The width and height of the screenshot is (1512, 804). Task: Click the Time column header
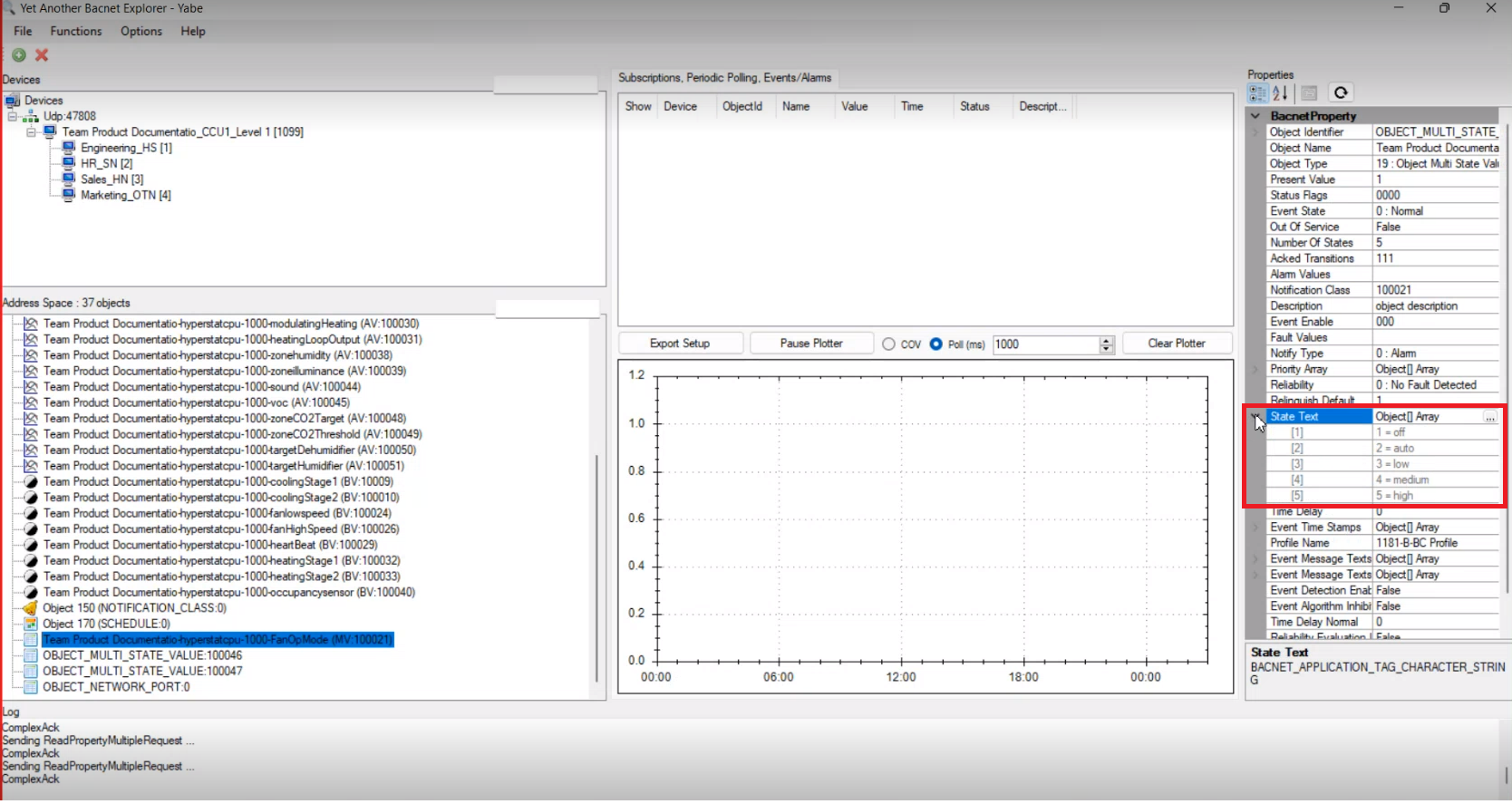[x=924, y=107]
